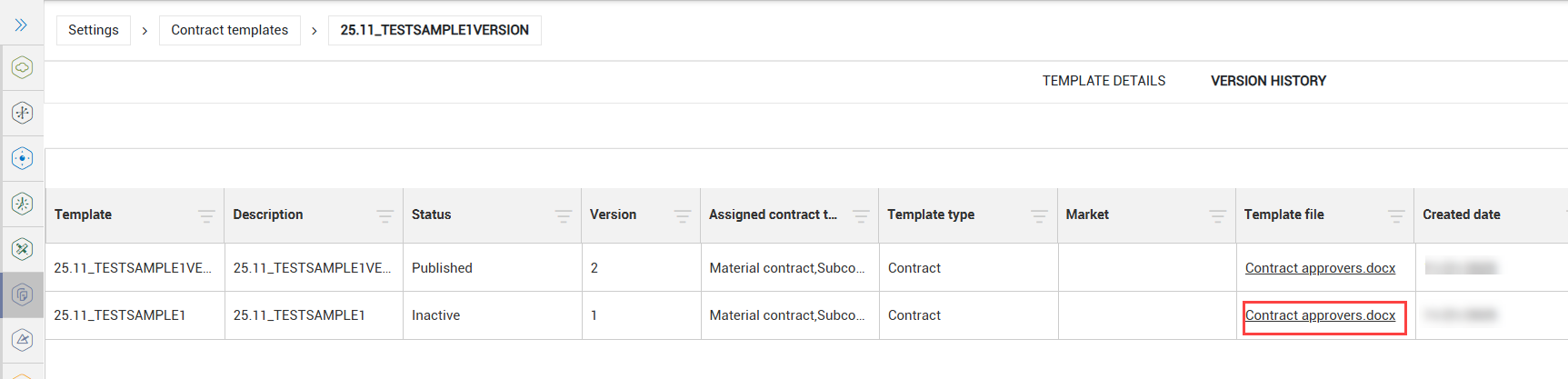Go to Contract templates breadcrumb
Image resolution: width=1568 pixels, height=379 pixels.
229,30
